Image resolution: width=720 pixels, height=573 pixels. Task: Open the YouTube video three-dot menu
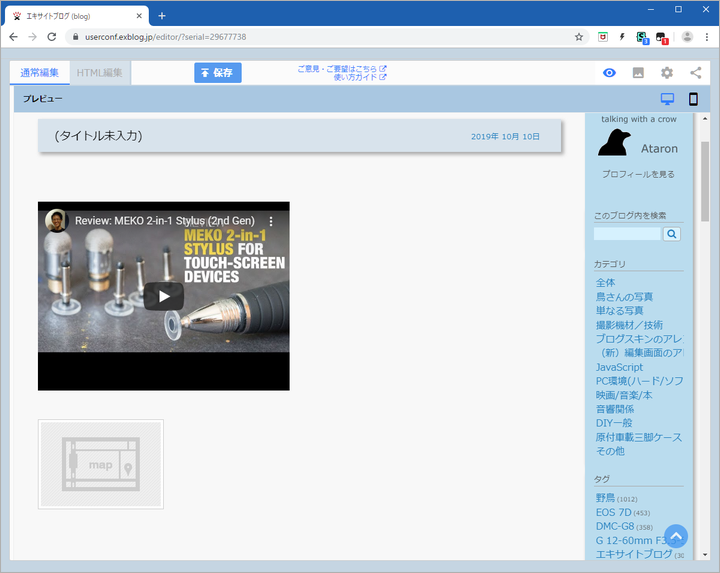click(x=271, y=221)
